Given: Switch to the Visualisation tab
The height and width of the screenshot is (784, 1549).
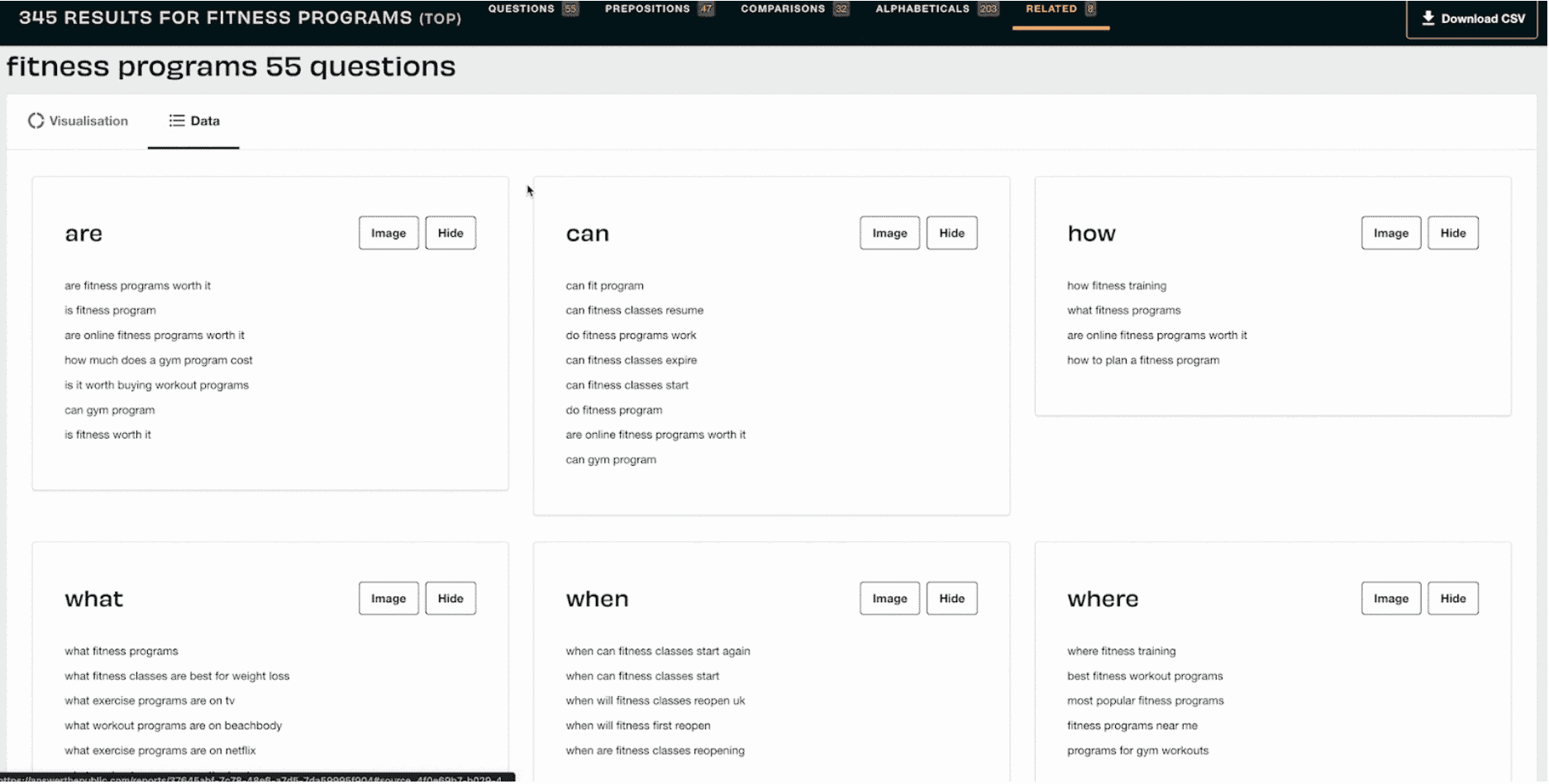Looking at the screenshot, I should (x=79, y=121).
